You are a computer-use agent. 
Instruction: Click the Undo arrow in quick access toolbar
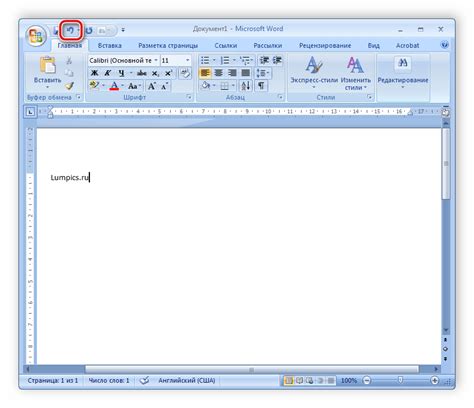point(70,31)
